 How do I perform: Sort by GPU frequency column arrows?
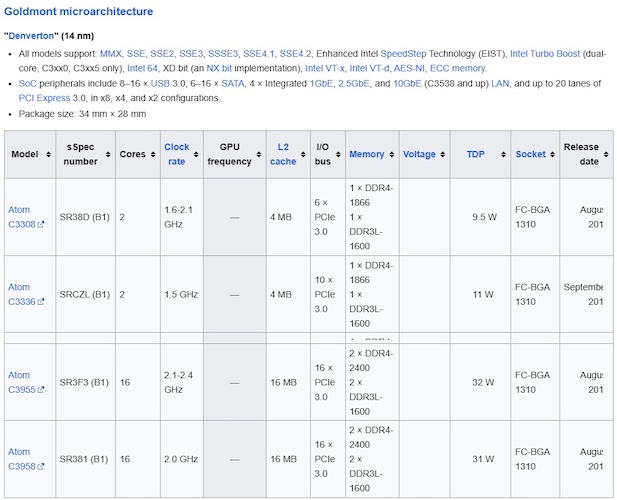[259, 154]
